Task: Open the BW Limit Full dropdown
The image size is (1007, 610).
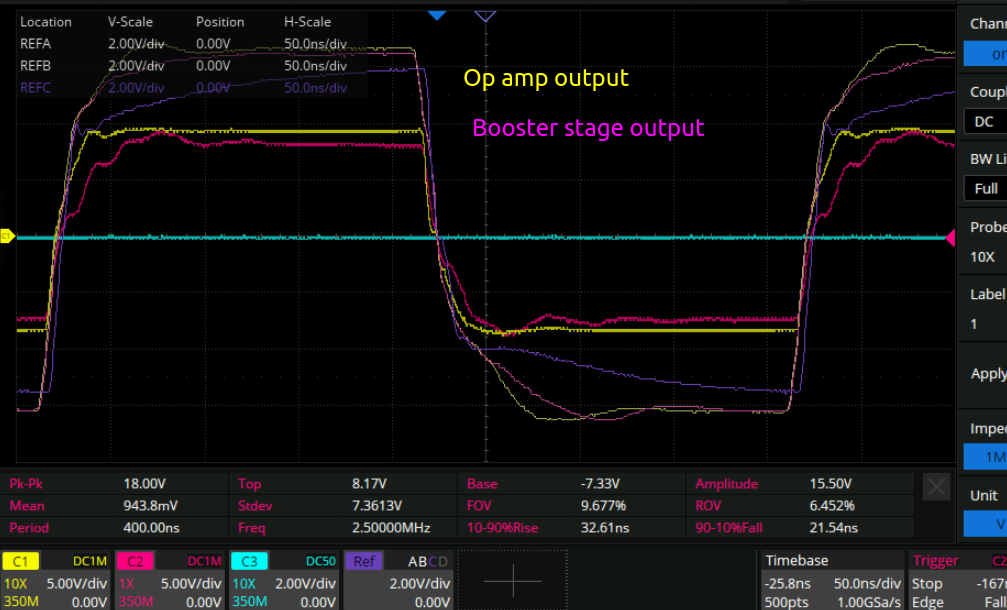Action: coord(987,188)
